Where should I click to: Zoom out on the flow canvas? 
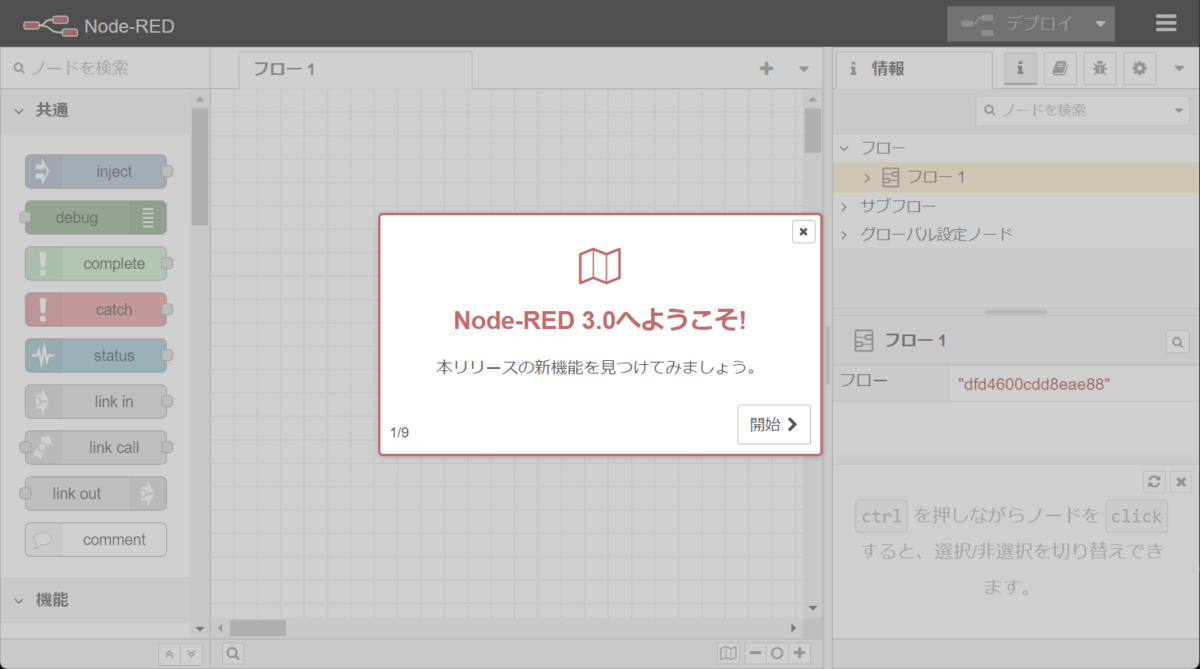click(x=754, y=652)
